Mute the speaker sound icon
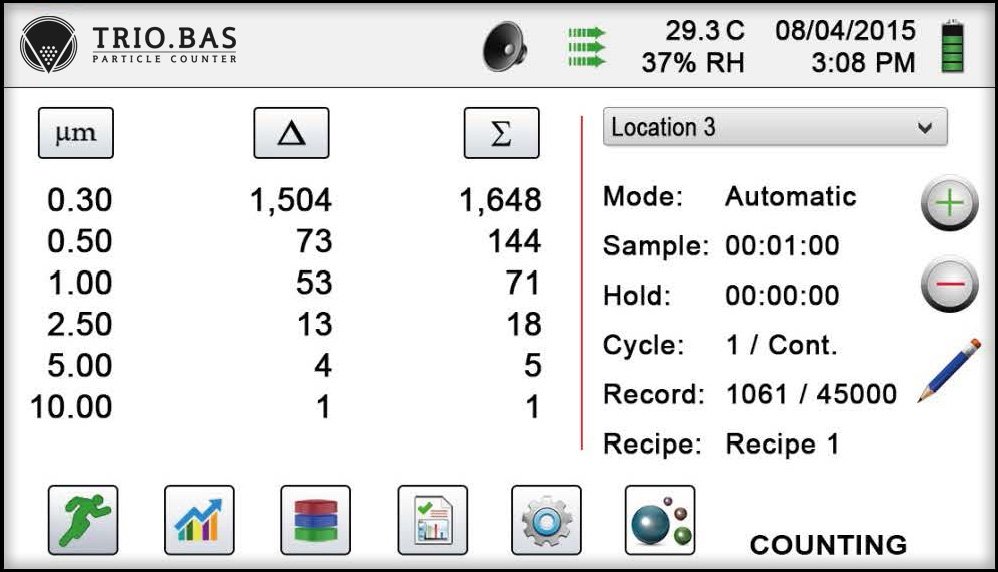The image size is (998, 572). [505, 48]
